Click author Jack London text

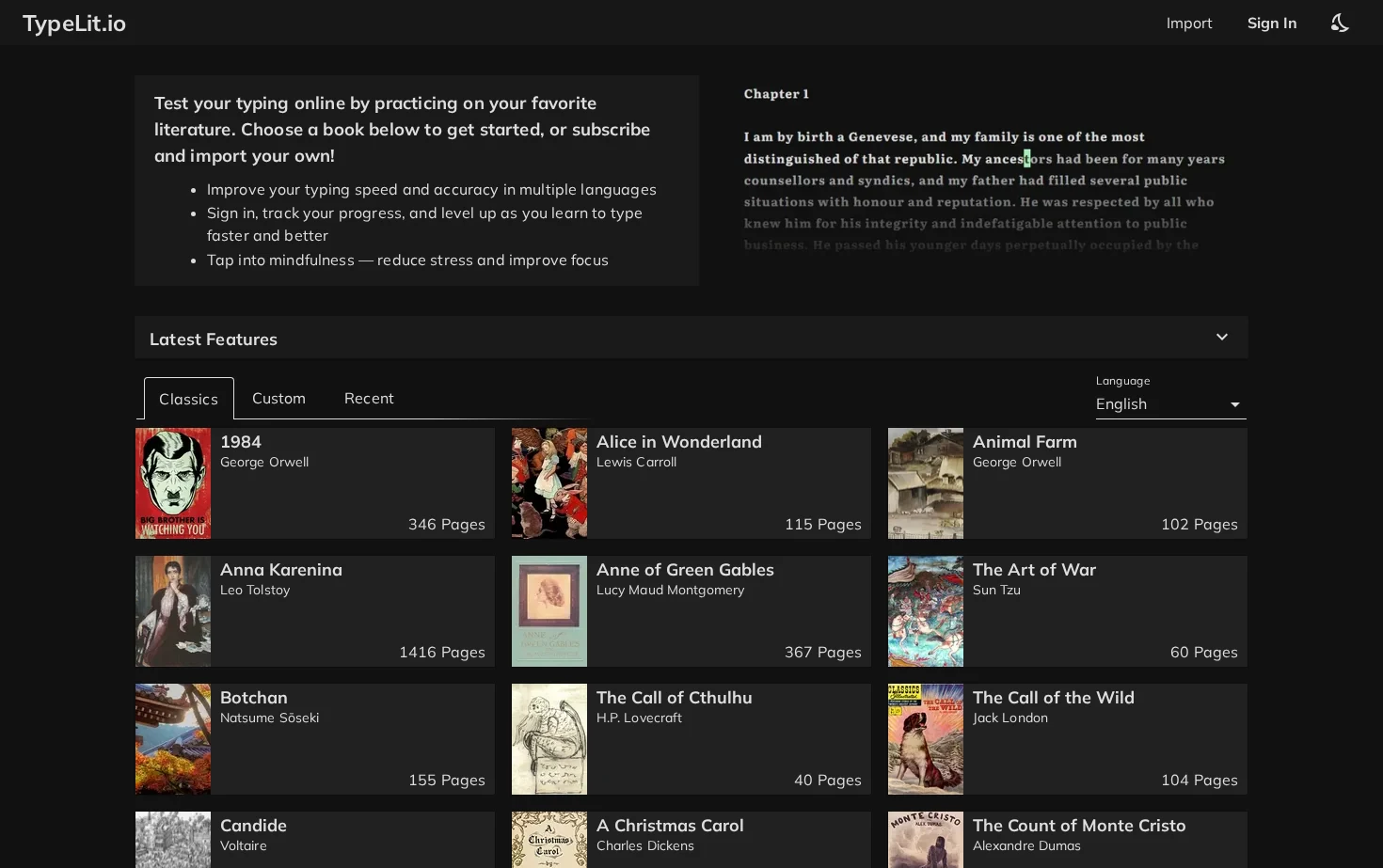[x=1010, y=718]
